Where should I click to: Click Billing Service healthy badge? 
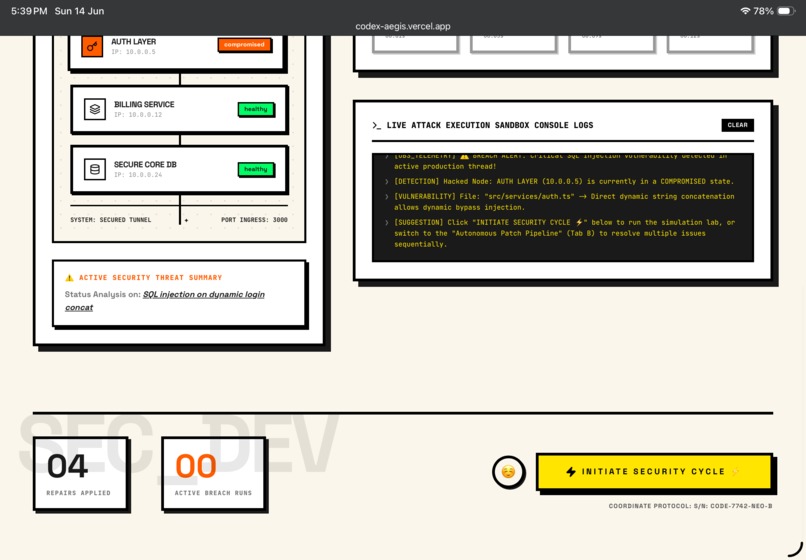(255, 109)
